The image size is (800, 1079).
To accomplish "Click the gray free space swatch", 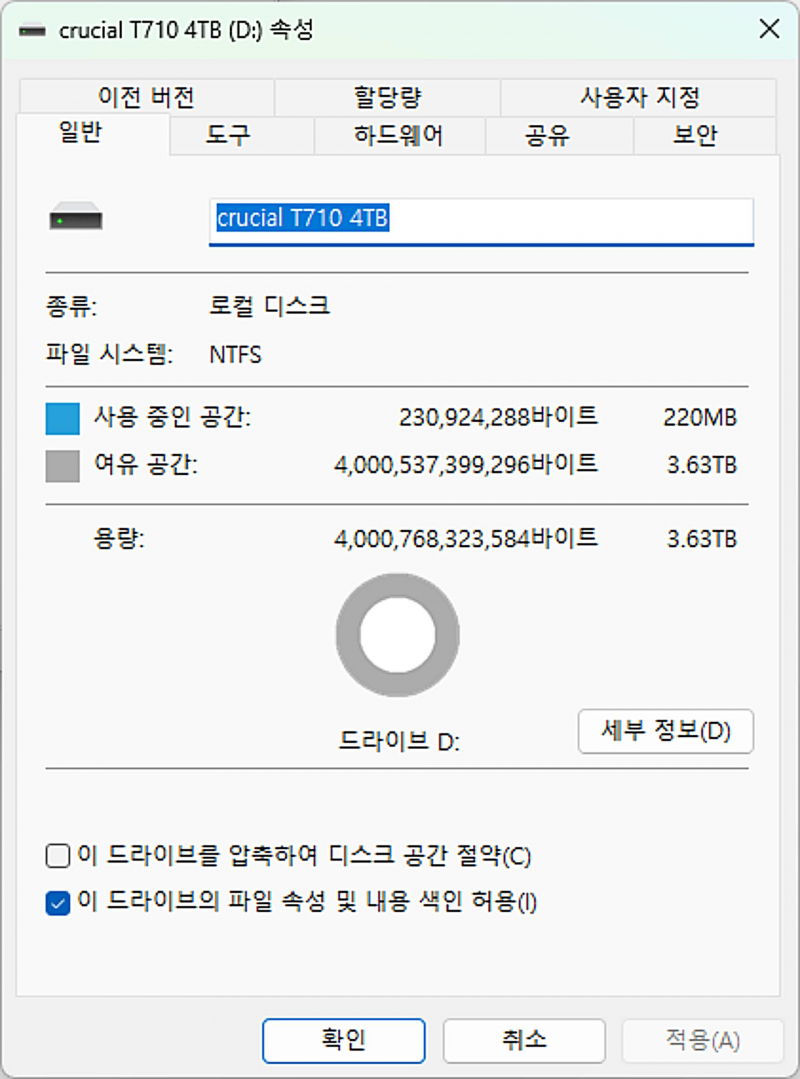I will (x=63, y=466).
